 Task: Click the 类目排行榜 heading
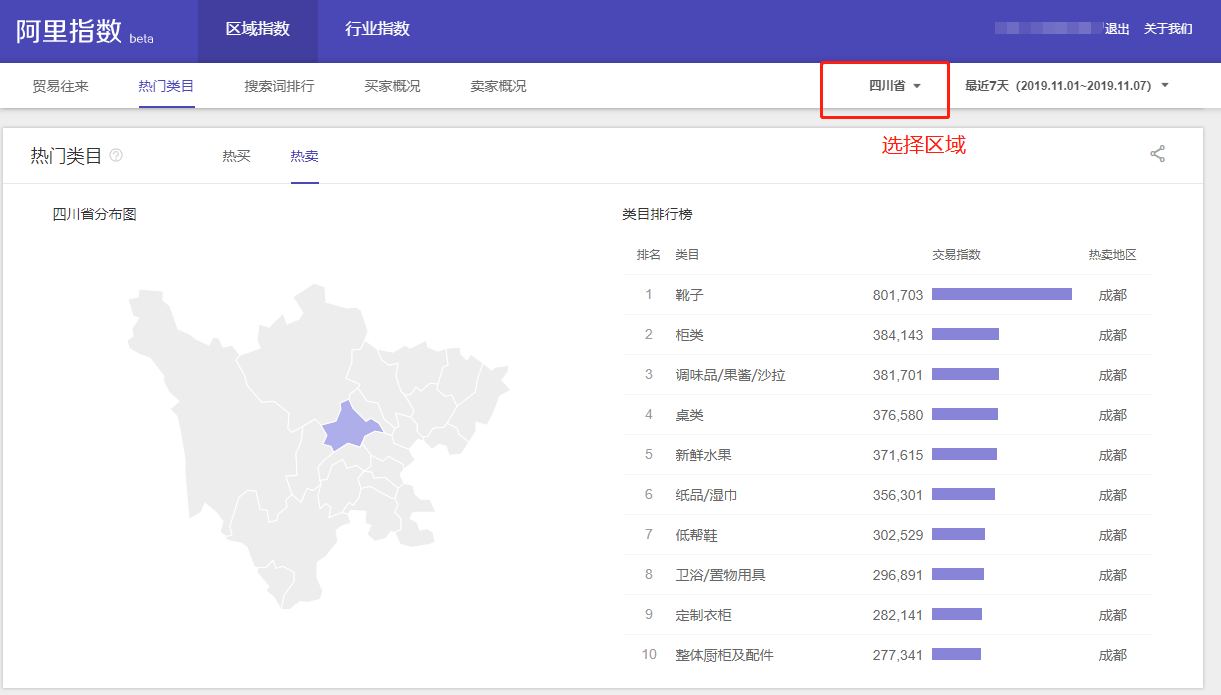click(657, 214)
